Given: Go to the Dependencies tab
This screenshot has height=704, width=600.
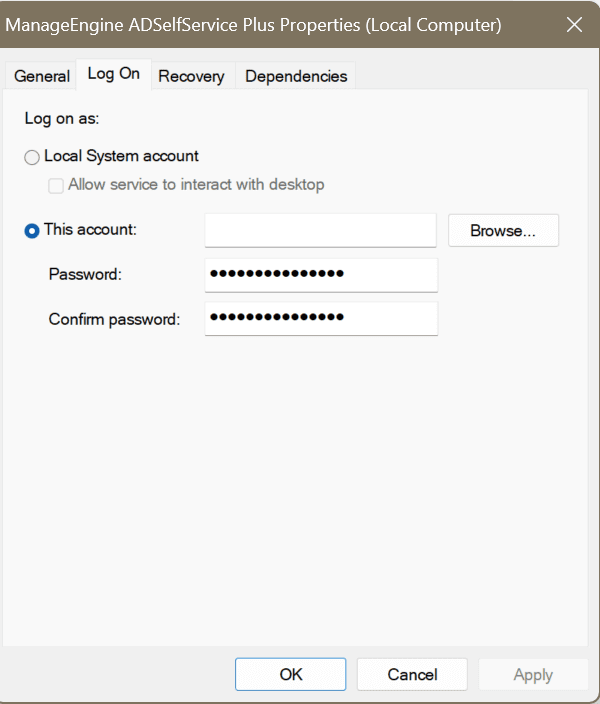Looking at the screenshot, I should point(296,76).
